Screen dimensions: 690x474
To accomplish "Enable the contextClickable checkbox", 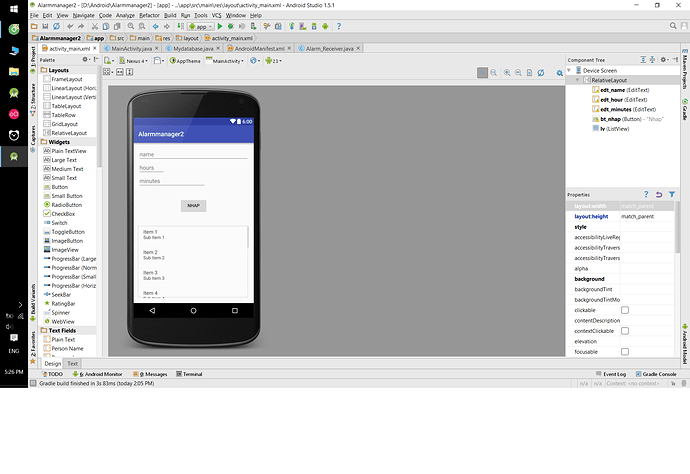I will (625, 330).
